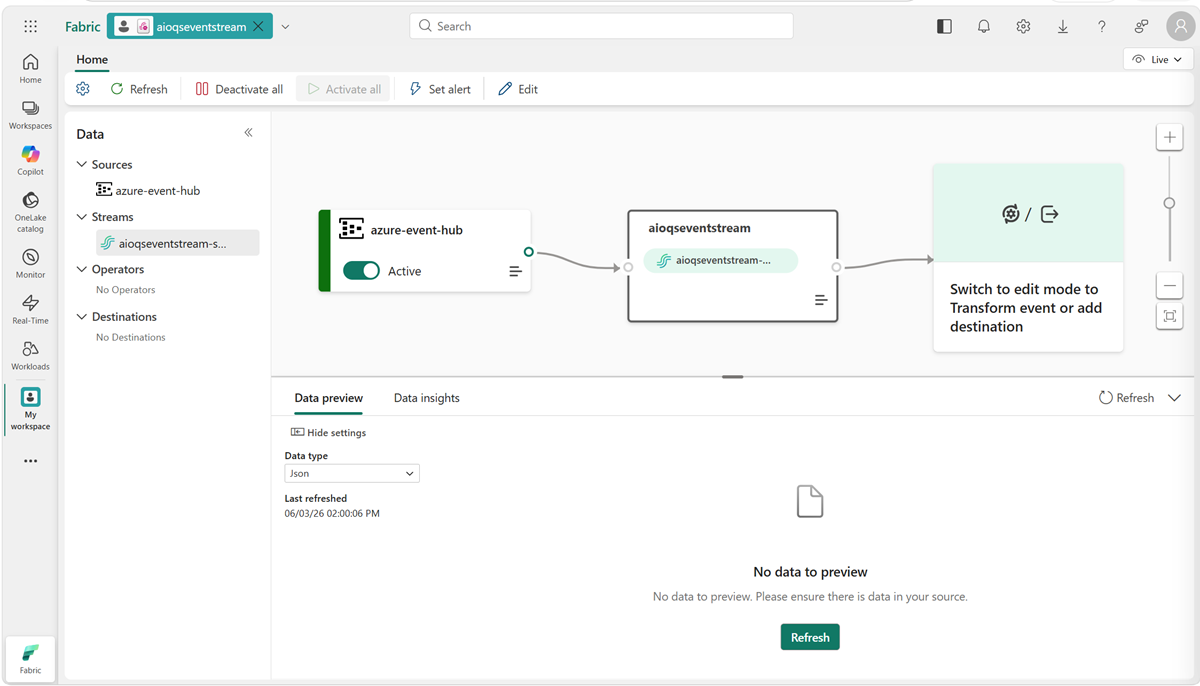
Task: Open the settings gear in top bar
Action: pos(1023,27)
